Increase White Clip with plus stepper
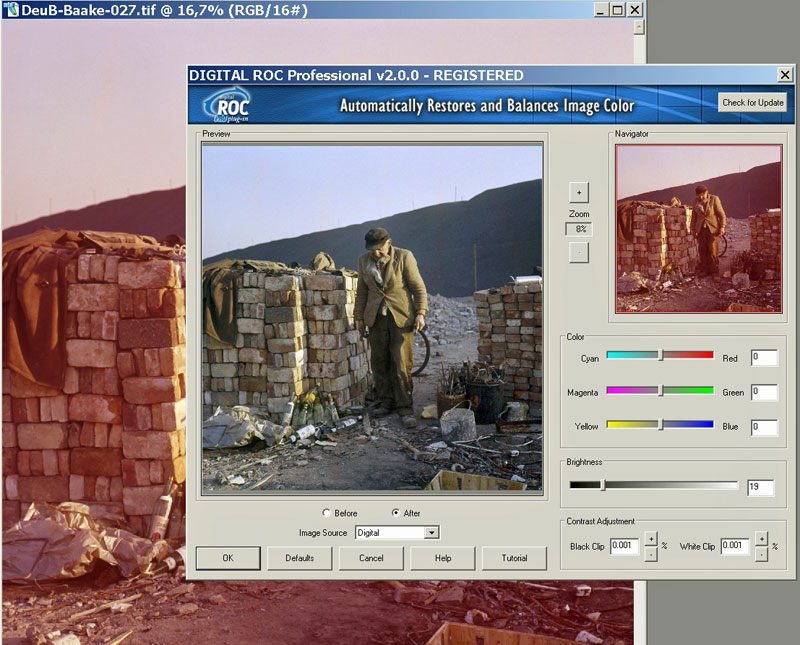Viewport: 800px width, 645px height. (x=761, y=539)
